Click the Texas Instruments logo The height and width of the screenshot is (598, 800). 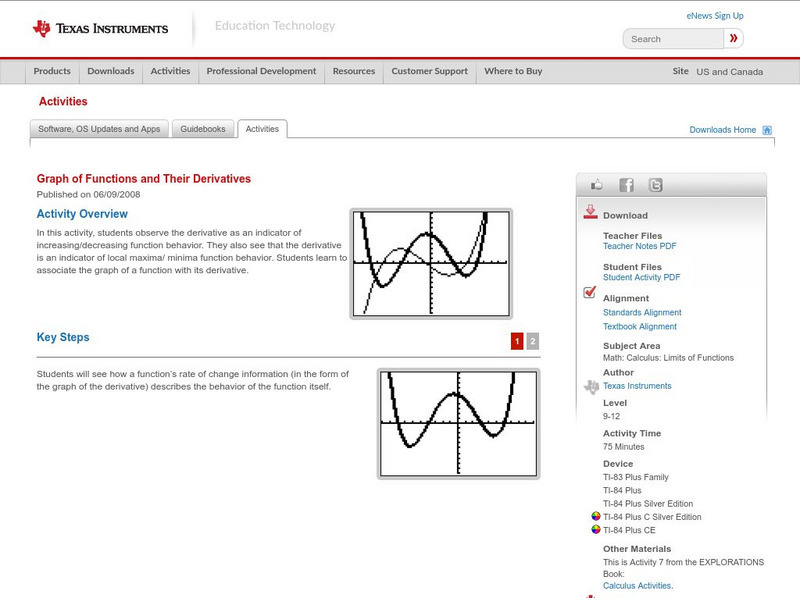tap(100, 29)
